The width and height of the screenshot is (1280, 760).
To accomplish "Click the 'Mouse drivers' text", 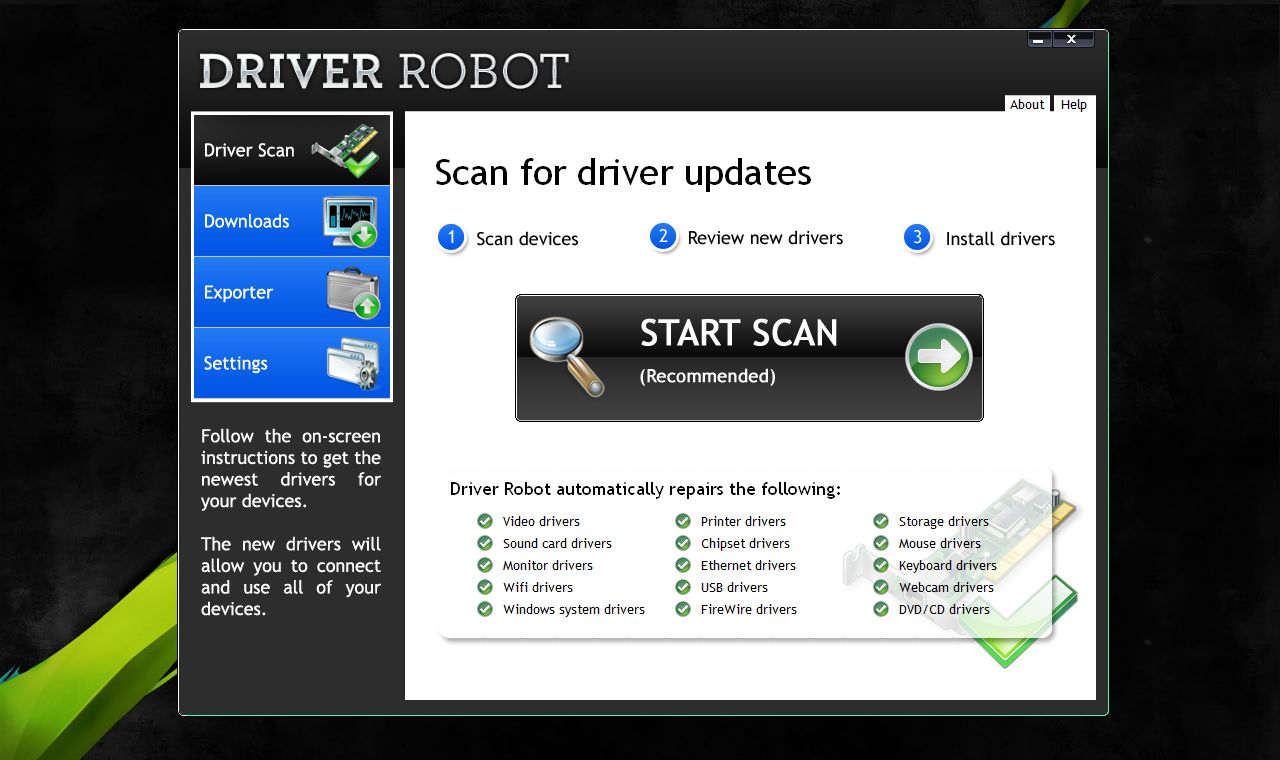I will pos(940,543).
